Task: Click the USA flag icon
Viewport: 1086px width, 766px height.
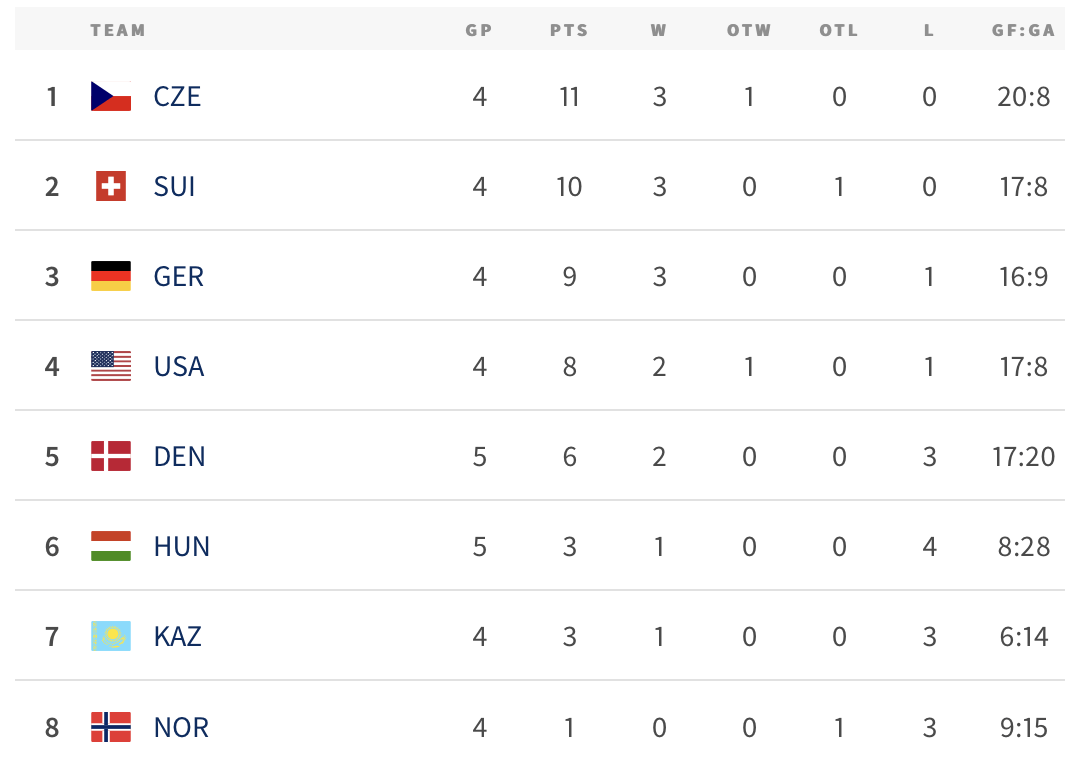Action: [111, 366]
